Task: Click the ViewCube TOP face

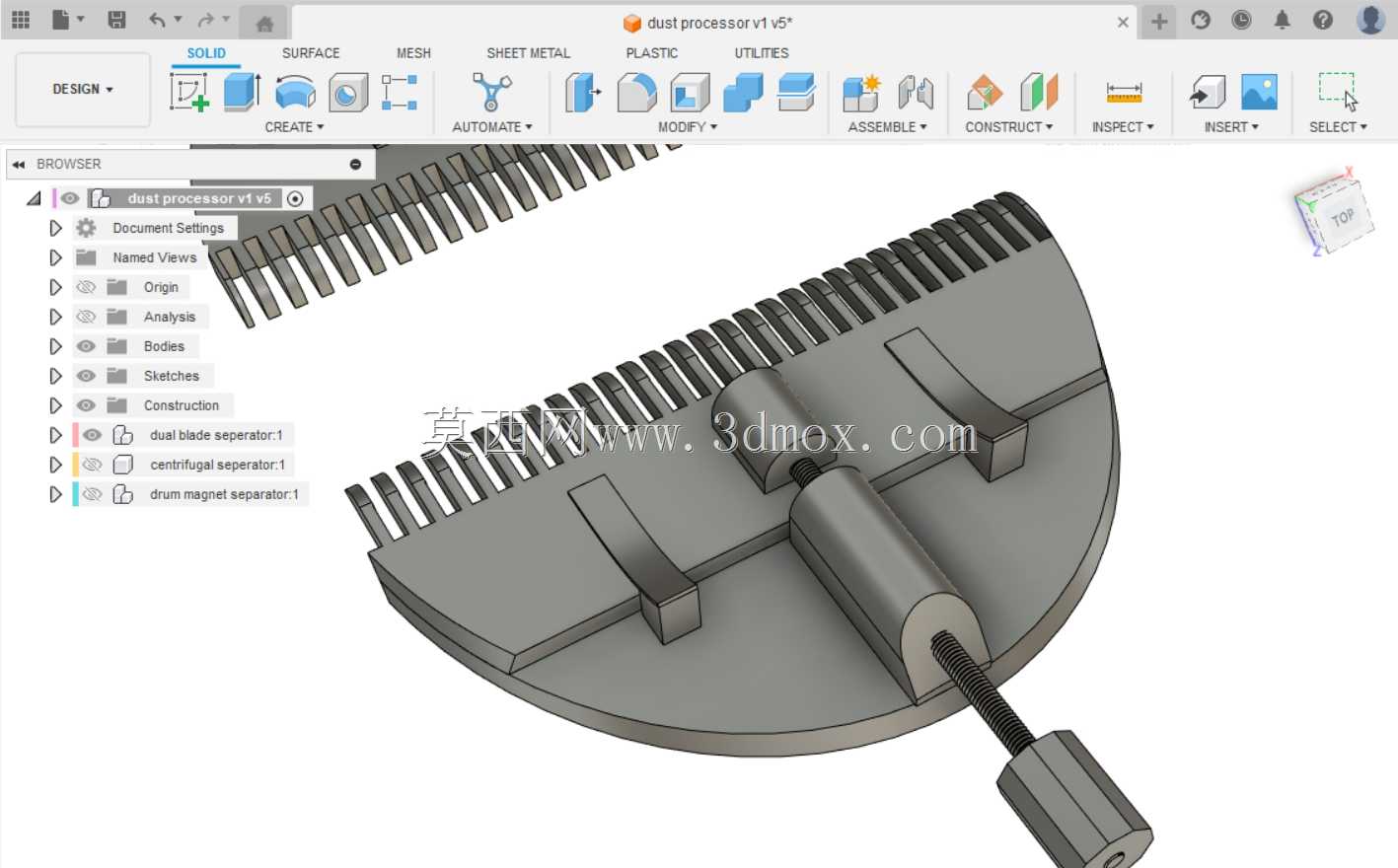Action: click(x=1342, y=217)
